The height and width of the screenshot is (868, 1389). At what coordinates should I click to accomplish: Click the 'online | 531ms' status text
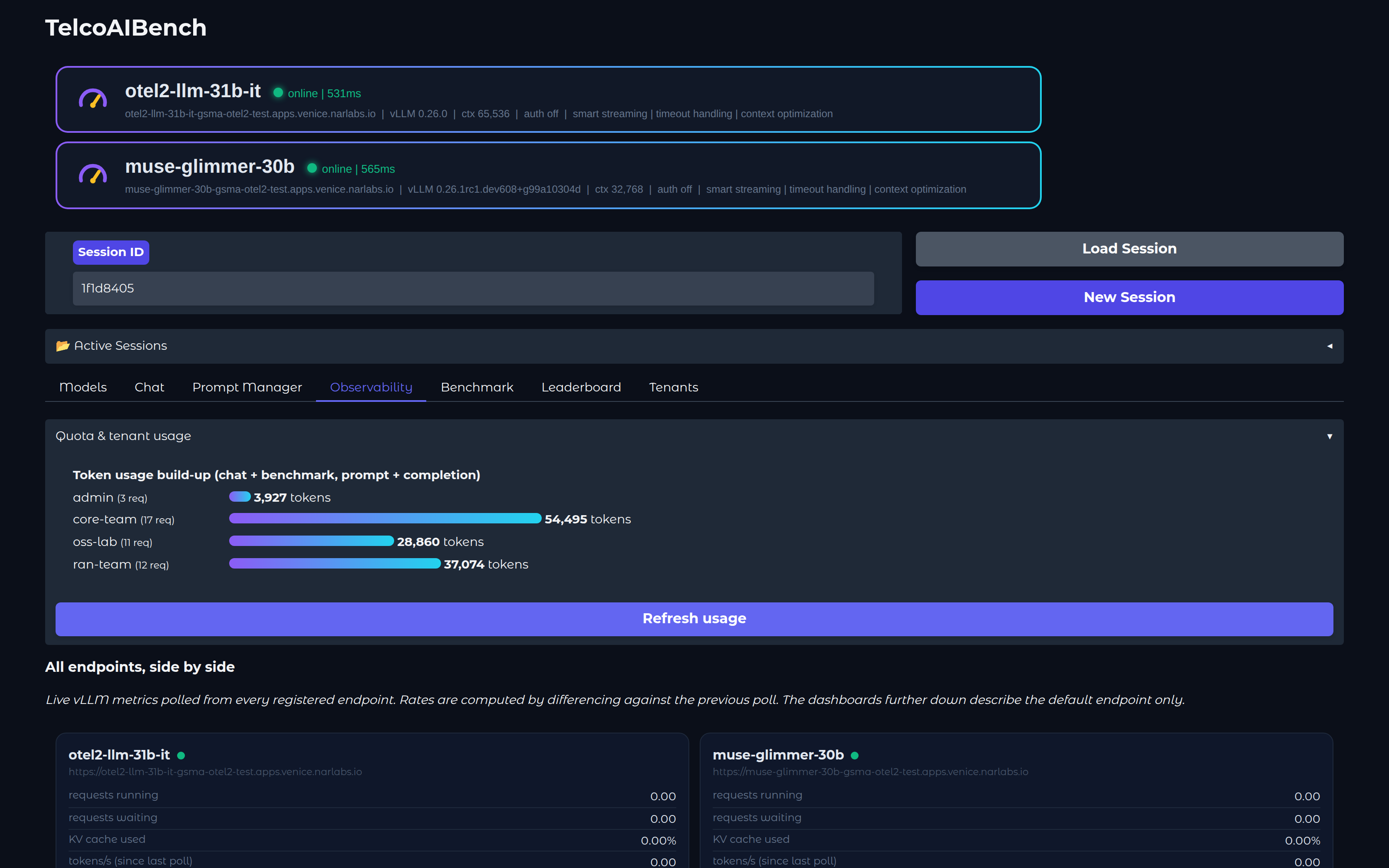tap(324, 94)
